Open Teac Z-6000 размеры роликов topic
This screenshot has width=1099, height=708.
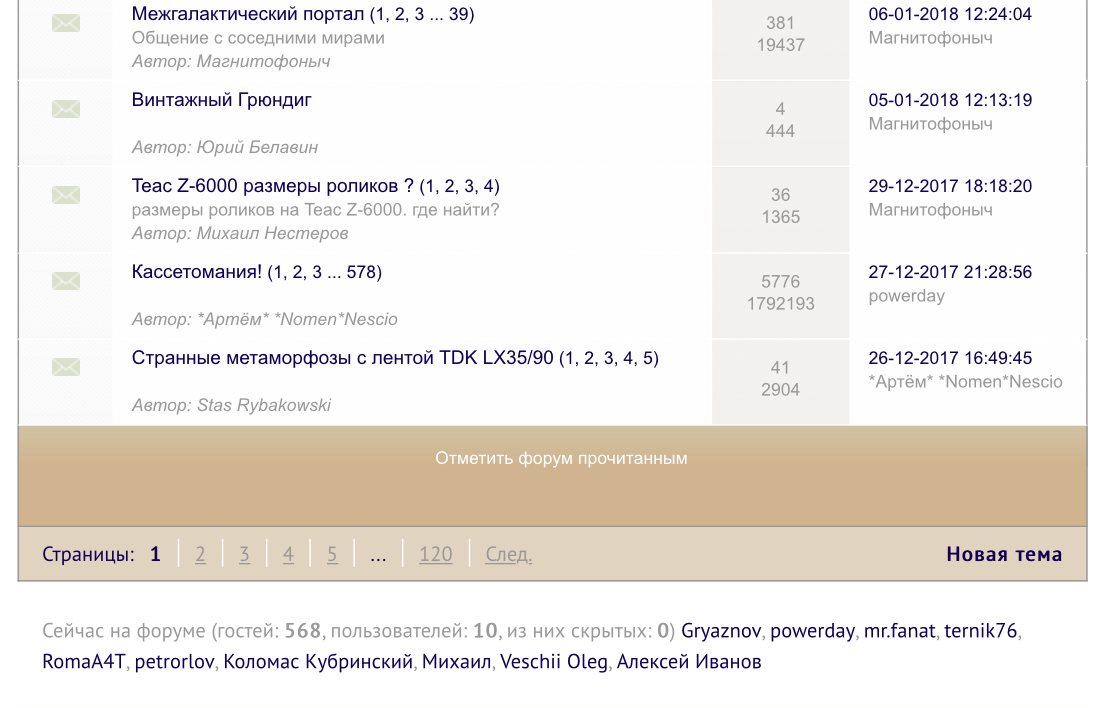pos(272,186)
